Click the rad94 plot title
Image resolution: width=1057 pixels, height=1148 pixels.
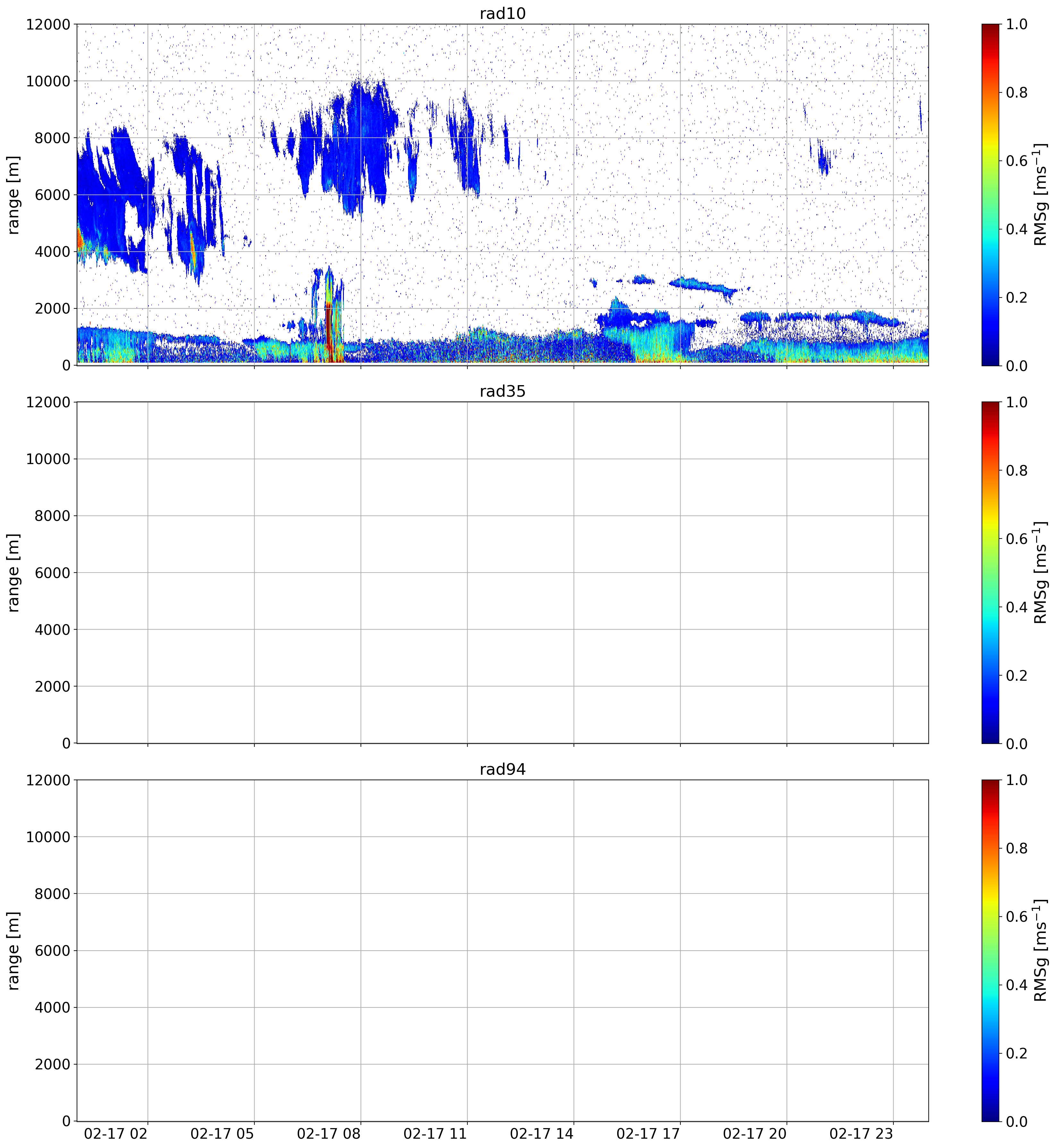tap(502, 769)
